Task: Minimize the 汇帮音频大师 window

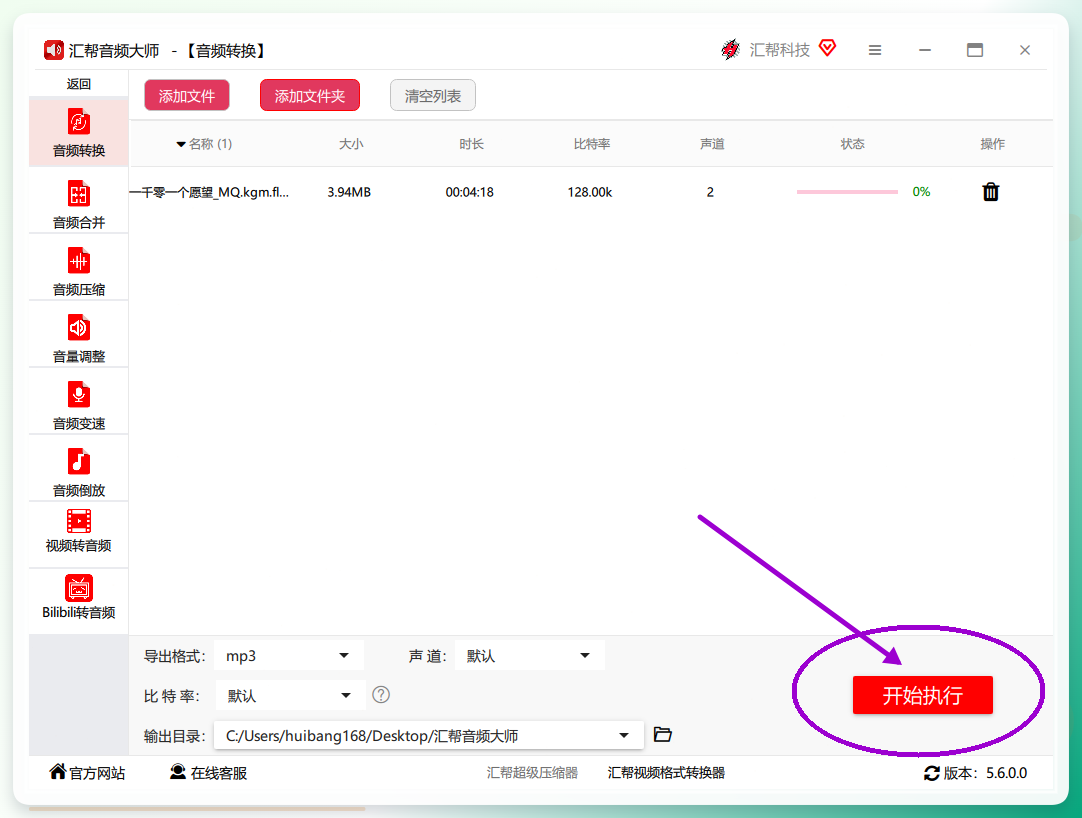Action: click(x=925, y=50)
